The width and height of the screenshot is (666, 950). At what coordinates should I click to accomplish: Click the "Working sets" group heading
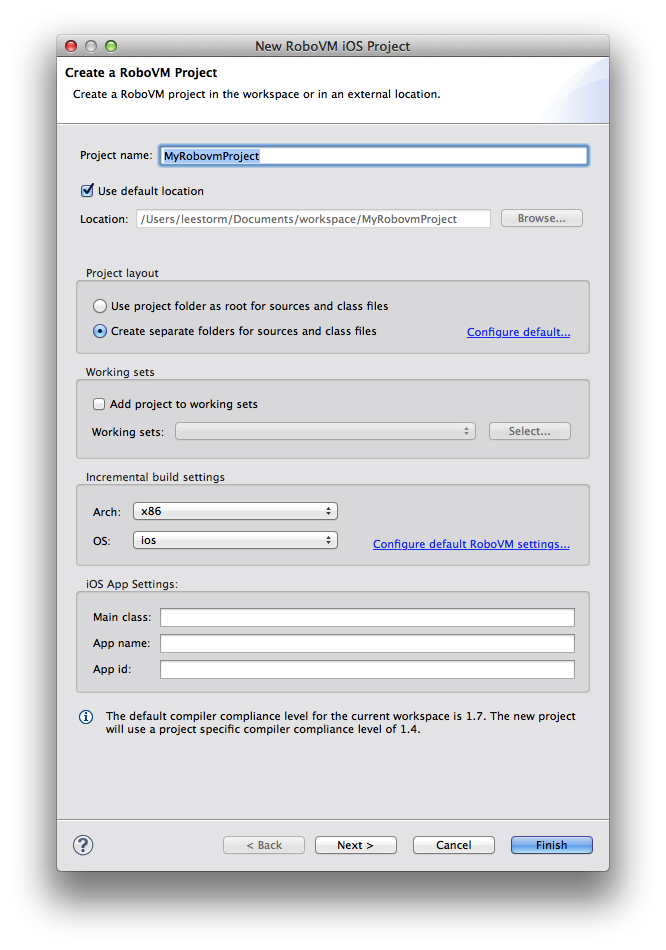[x=120, y=372]
